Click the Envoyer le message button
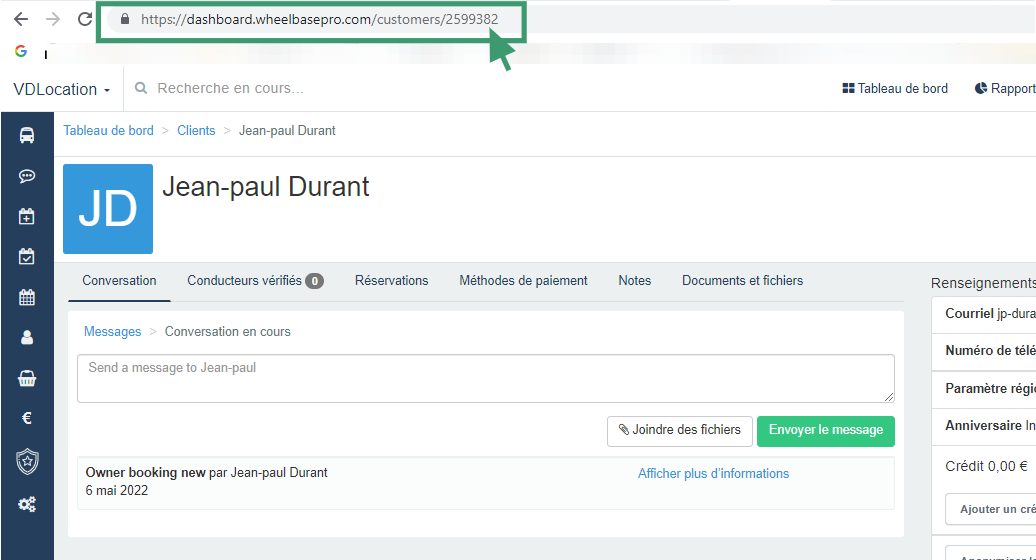1036x560 pixels. click(825, 431)
